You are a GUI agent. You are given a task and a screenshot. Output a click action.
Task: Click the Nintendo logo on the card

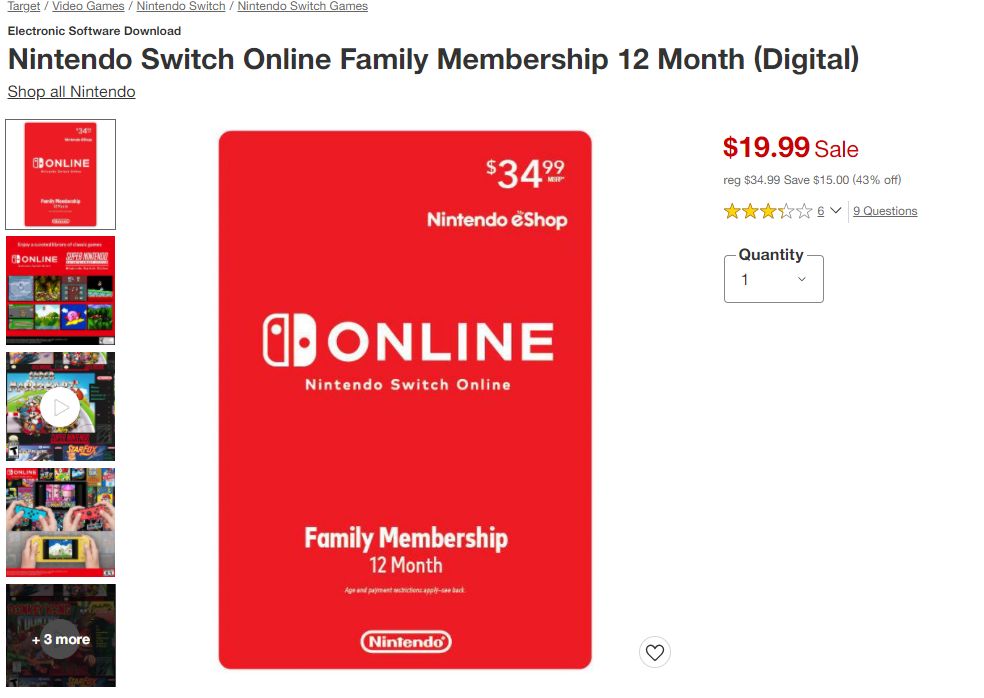406,642
